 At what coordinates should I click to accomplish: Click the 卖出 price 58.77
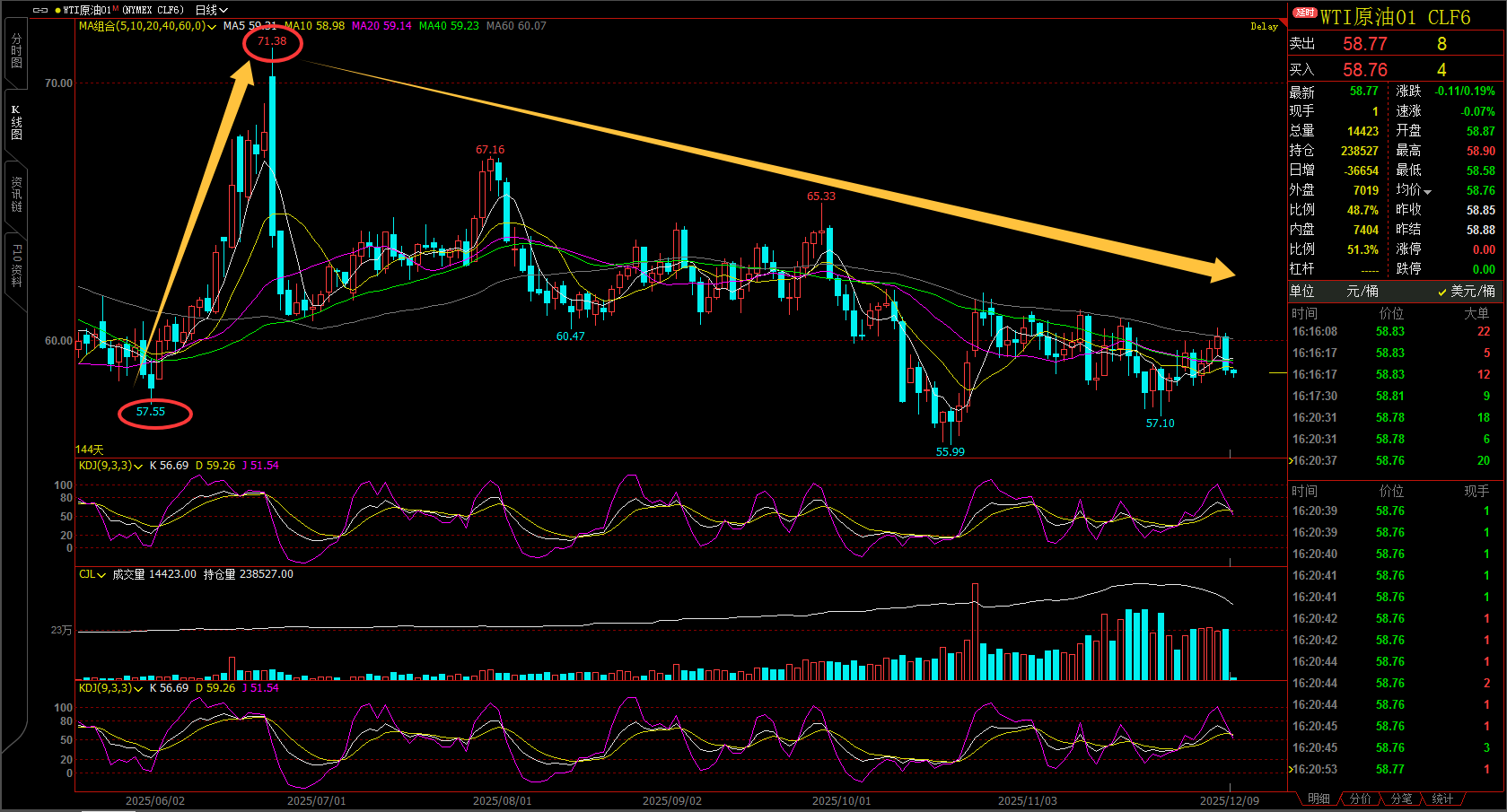tap(1364, 44)
